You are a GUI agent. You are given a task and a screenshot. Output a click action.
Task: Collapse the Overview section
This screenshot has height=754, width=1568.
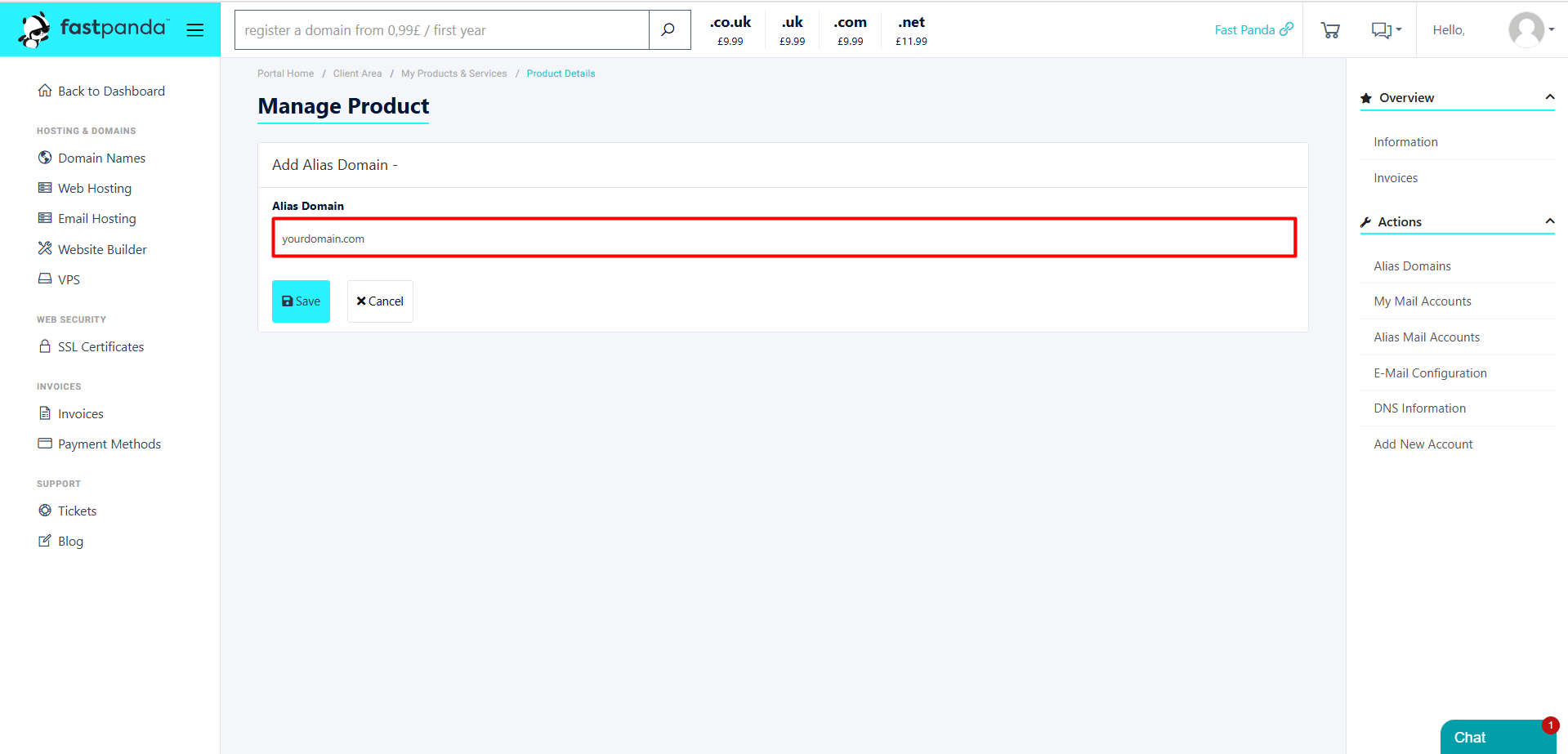click(1549, 97)
